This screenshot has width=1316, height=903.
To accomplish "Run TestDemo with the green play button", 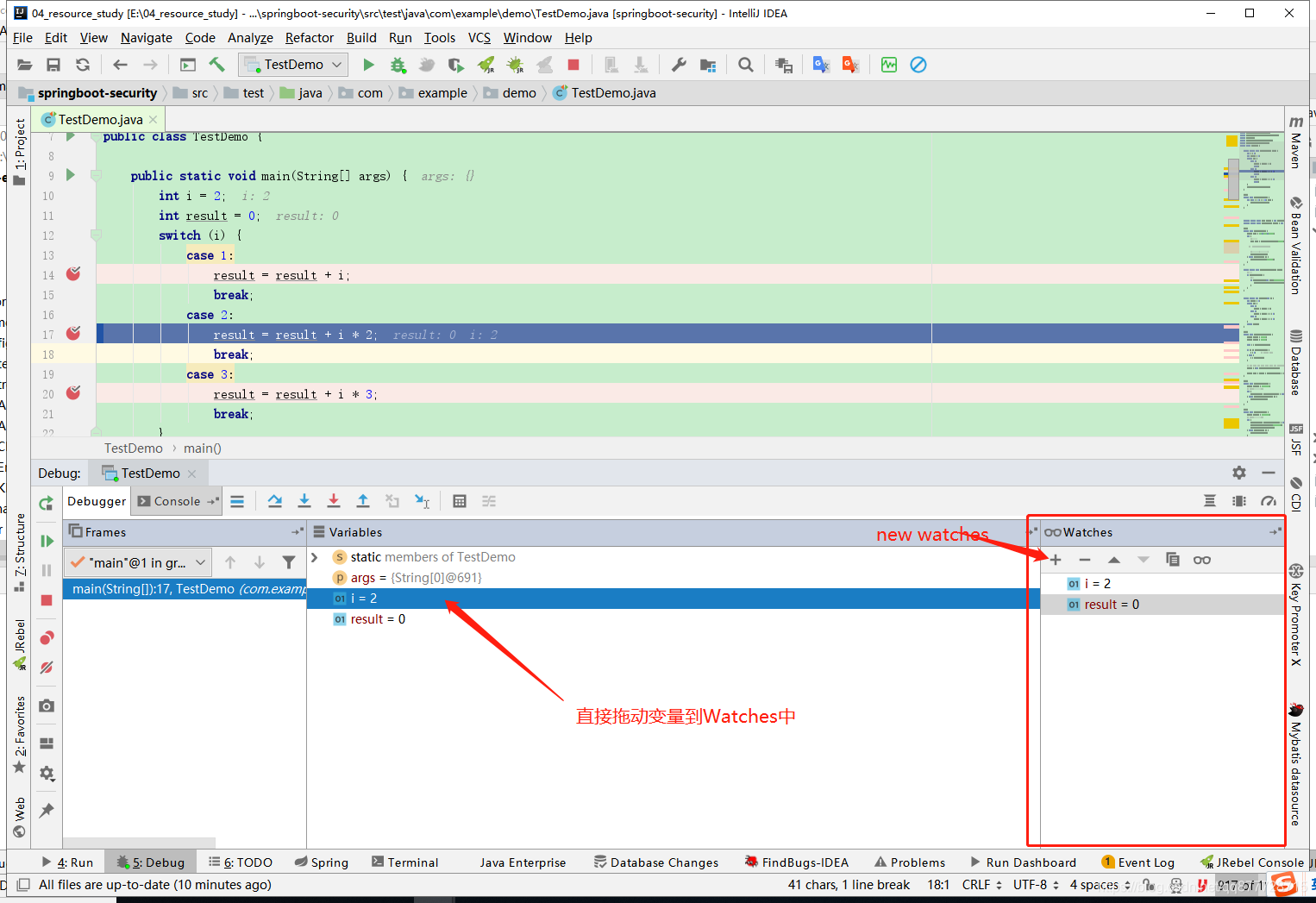I will [x=368, y=65].
